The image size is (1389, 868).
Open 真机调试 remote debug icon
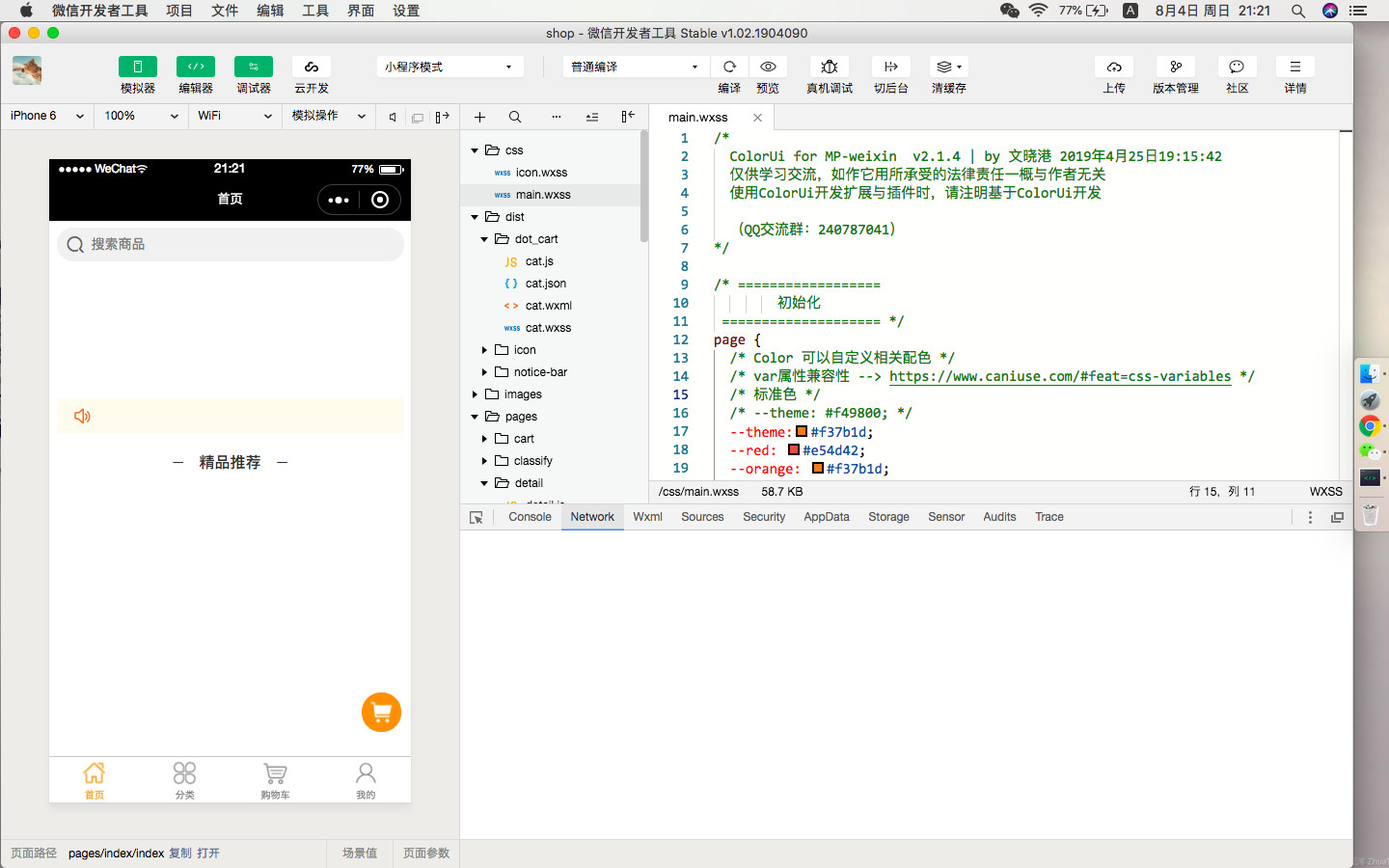(829, 67)
